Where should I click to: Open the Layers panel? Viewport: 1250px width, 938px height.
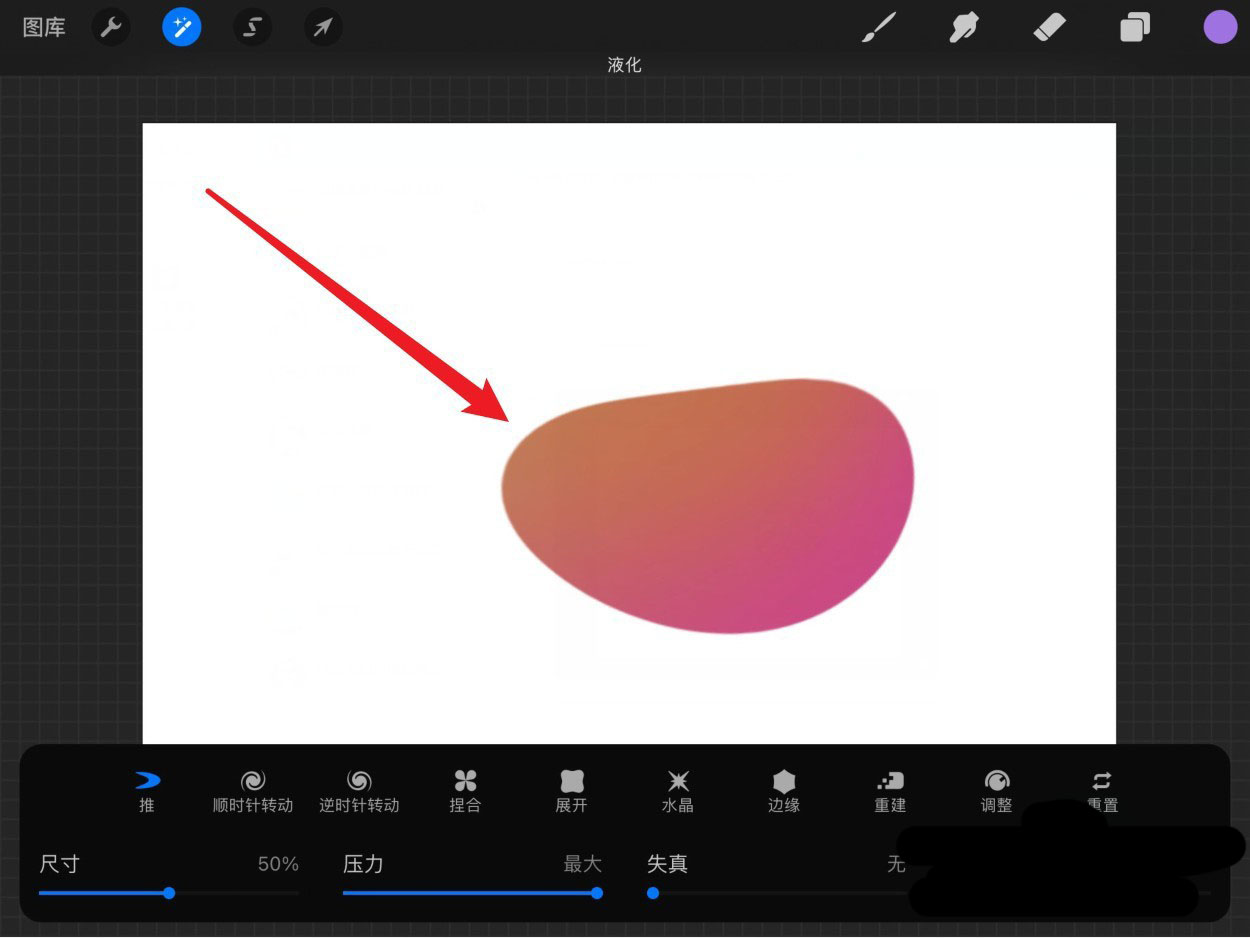[x=1135, y=27]
